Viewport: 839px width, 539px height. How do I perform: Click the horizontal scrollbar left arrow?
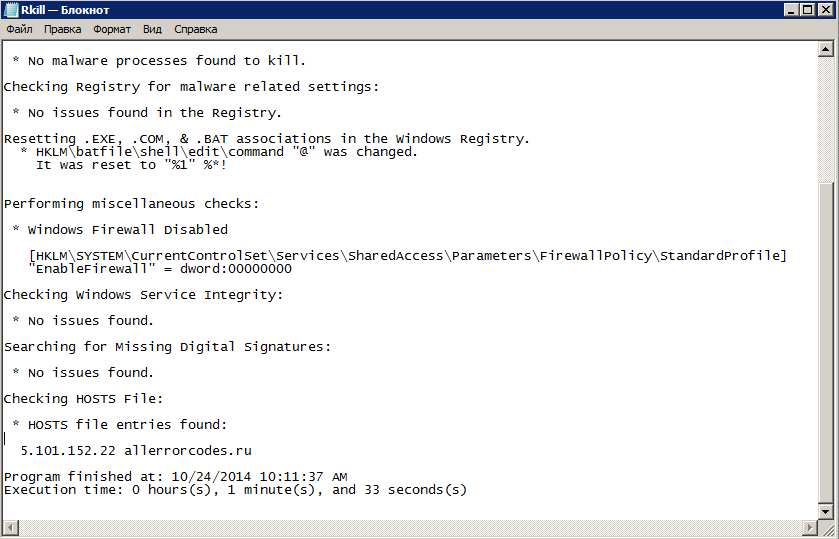8,527
